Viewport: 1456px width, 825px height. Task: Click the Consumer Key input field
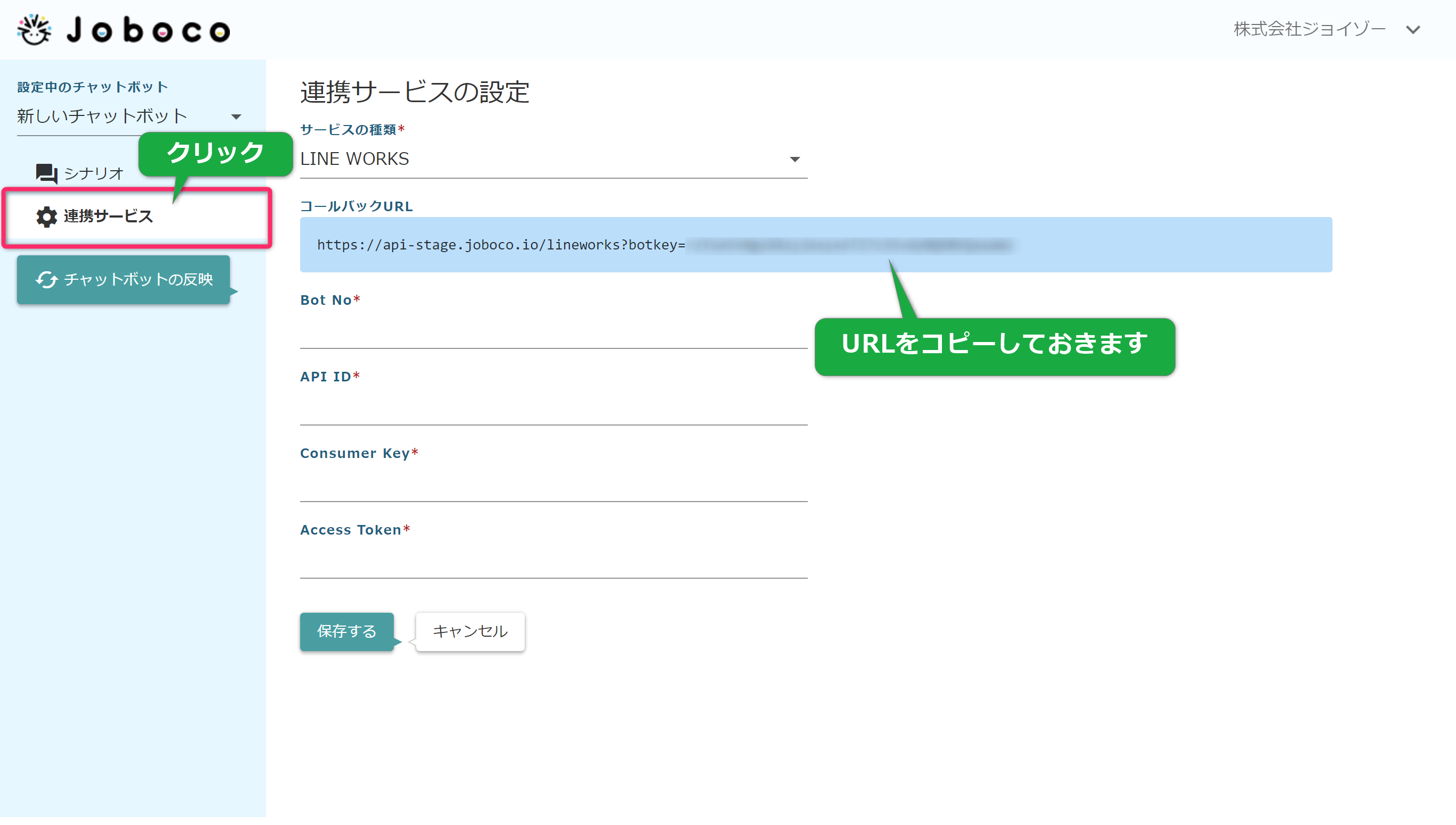pyautogui.click(x=553, y=485)
